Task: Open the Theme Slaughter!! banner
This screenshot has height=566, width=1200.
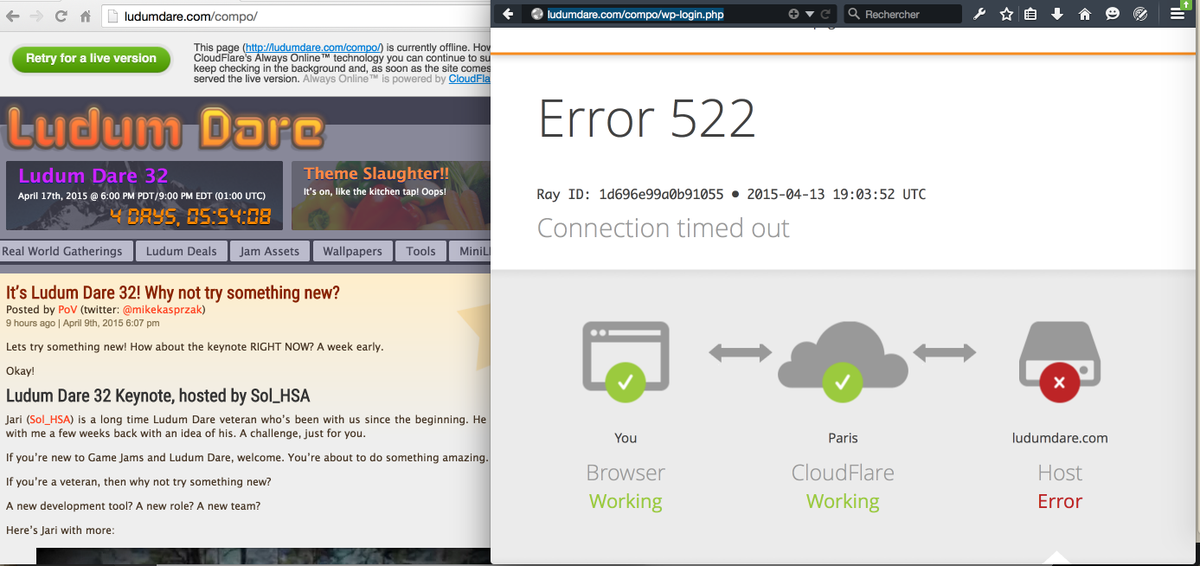Action: pos(391,196)
